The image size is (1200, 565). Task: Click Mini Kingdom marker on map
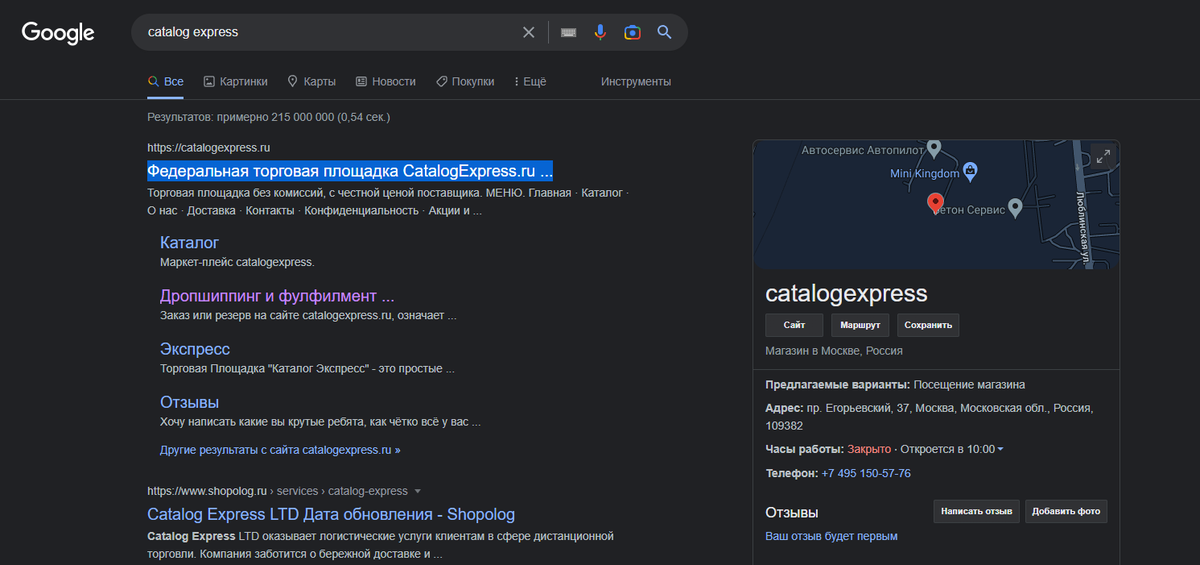tap(970, 172)
